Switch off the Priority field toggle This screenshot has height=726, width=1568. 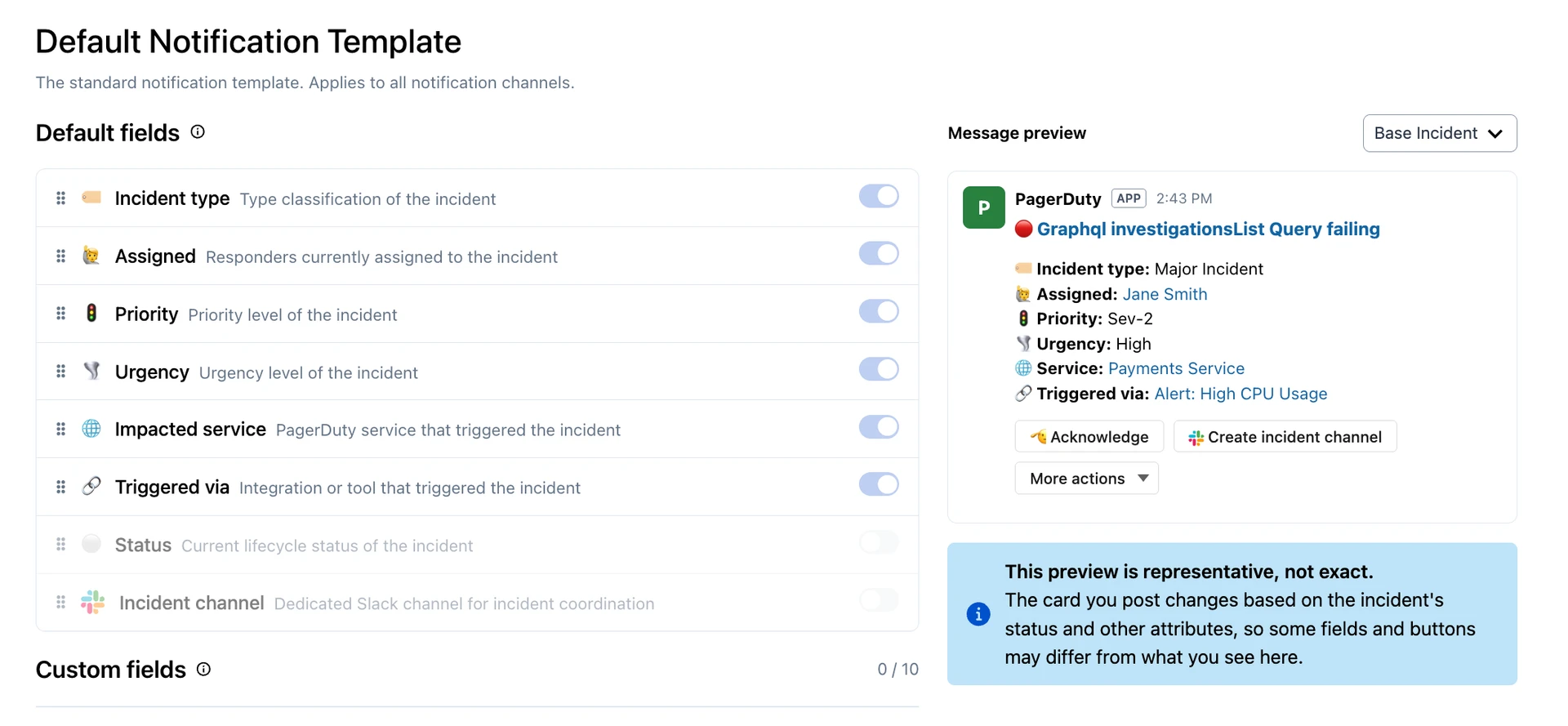click(879, 311)
